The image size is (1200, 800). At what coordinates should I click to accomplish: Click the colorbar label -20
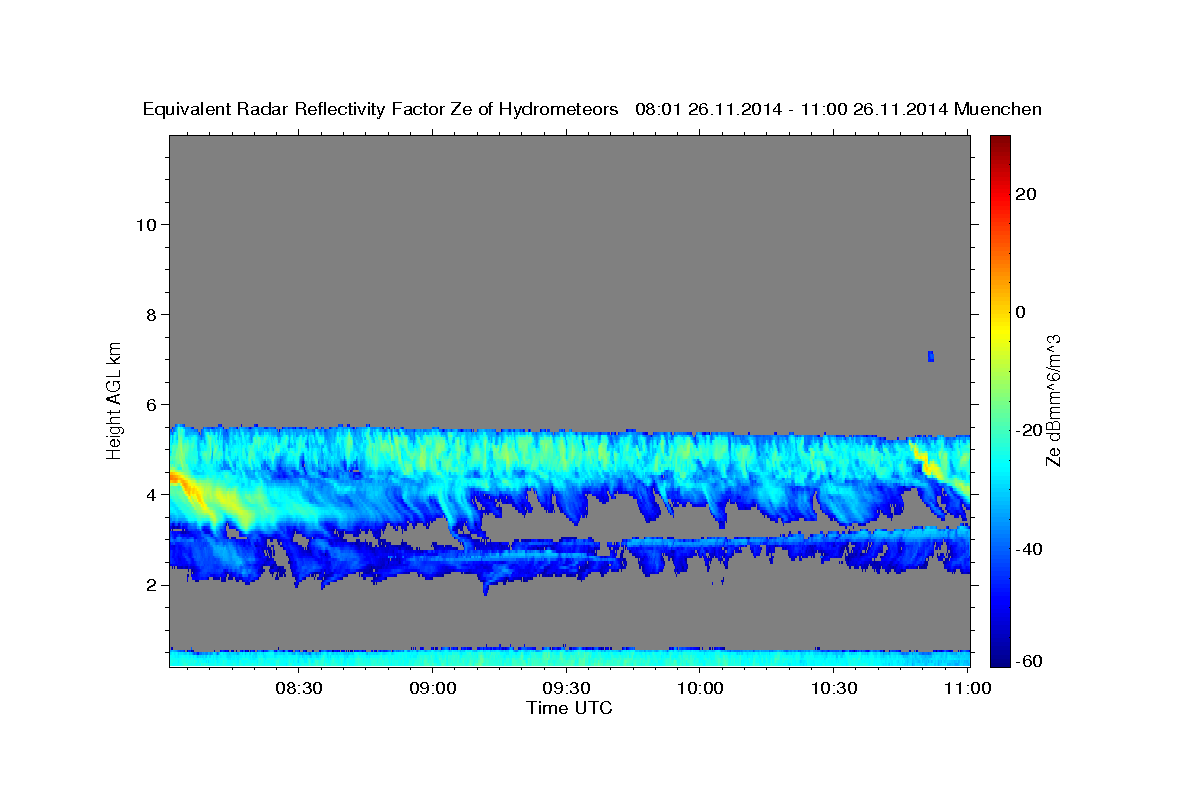pos(1030,430)
